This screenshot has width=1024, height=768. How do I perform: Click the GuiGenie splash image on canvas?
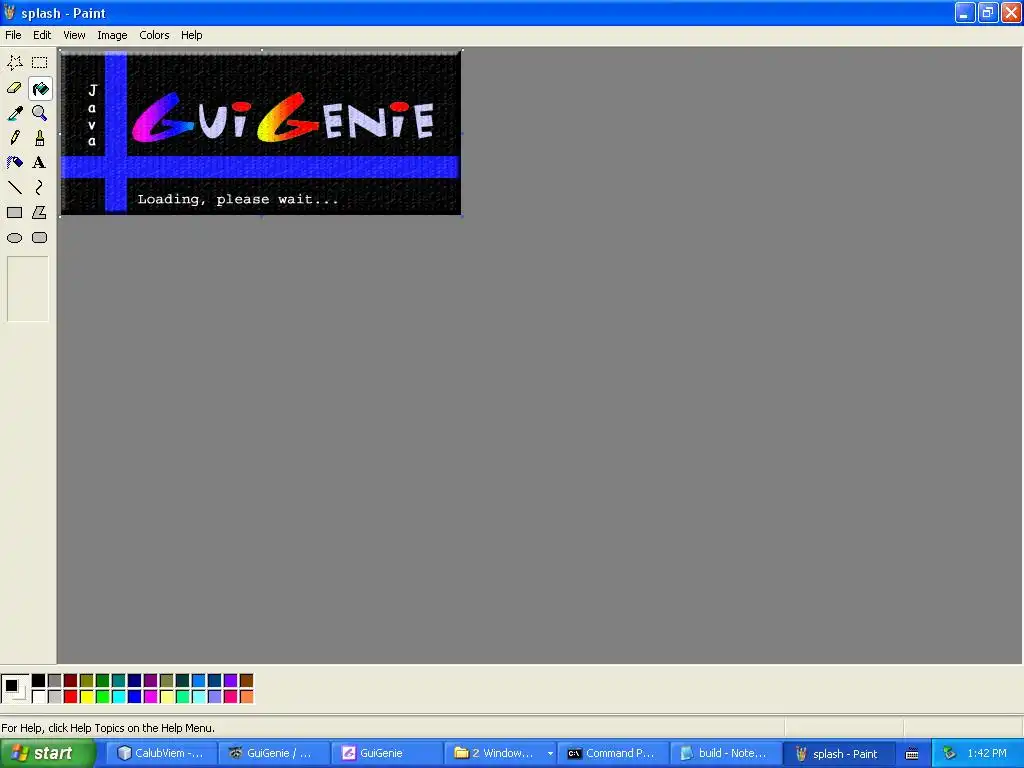(x=261, y=133)
